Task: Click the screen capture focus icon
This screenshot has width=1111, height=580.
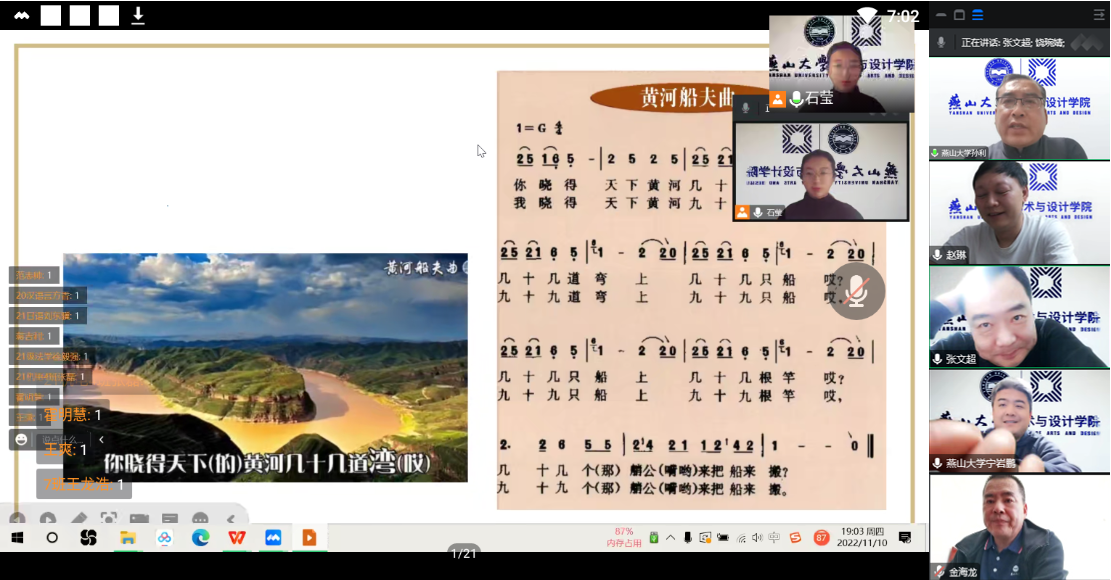Action: tap(108, 519)
